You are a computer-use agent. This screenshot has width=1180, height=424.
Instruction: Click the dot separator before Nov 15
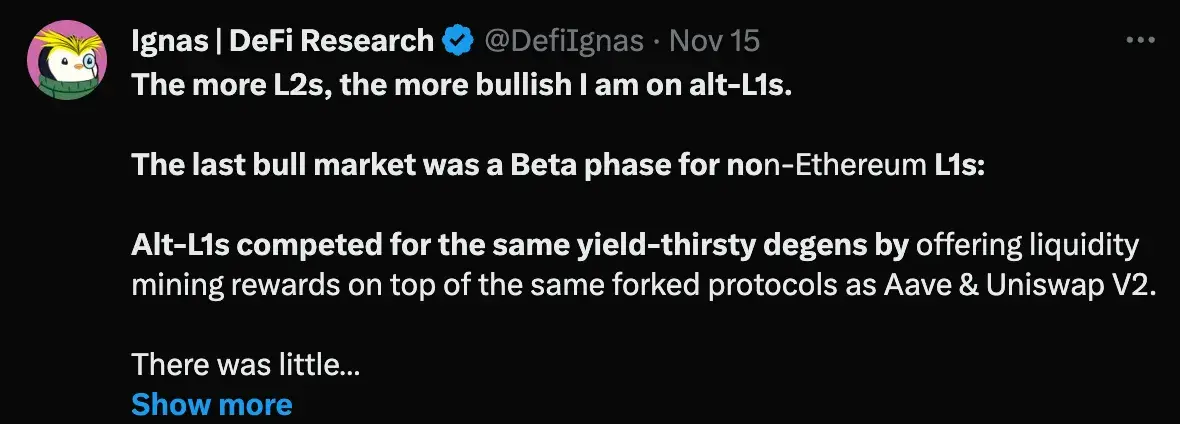coord(655,41)
